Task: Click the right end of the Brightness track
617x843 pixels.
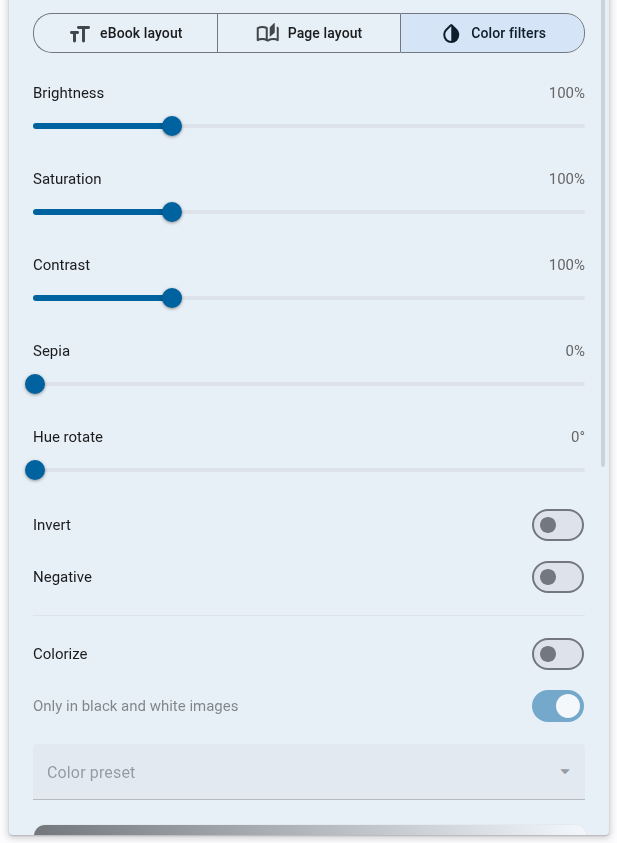Action: click(x=580, y=126)
